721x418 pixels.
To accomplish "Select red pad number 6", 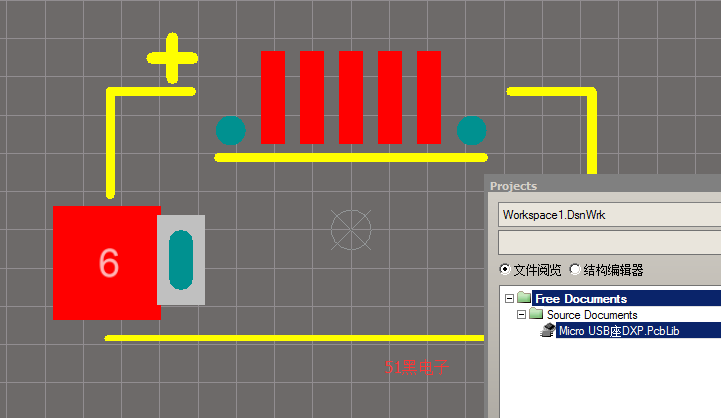I will [x=107, y=263].
